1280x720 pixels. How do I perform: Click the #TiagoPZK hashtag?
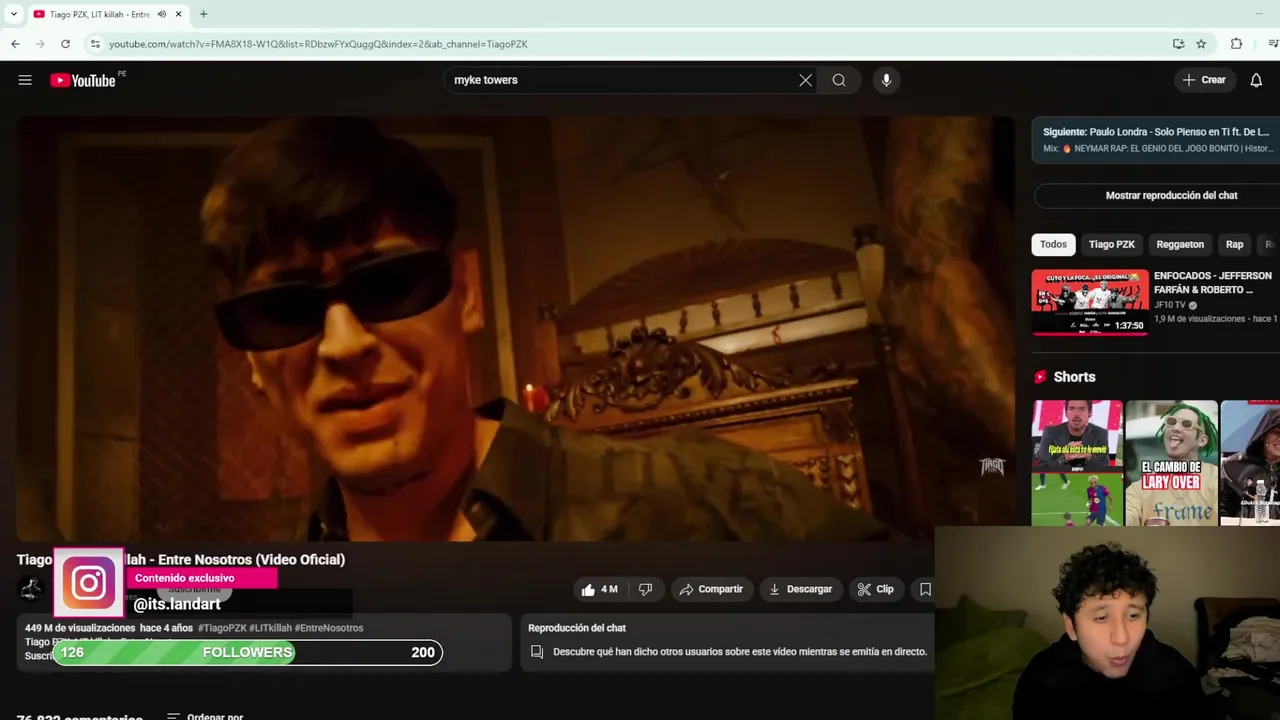(x=222, y=628)
